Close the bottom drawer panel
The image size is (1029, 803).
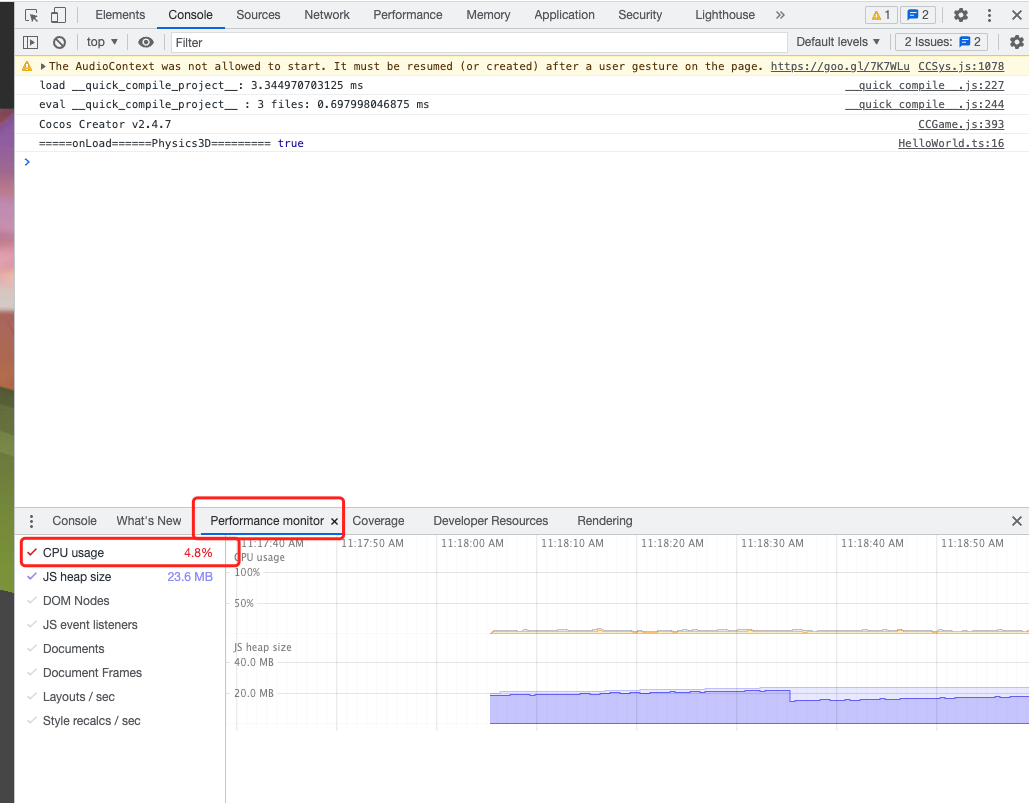coord(1017,521)
